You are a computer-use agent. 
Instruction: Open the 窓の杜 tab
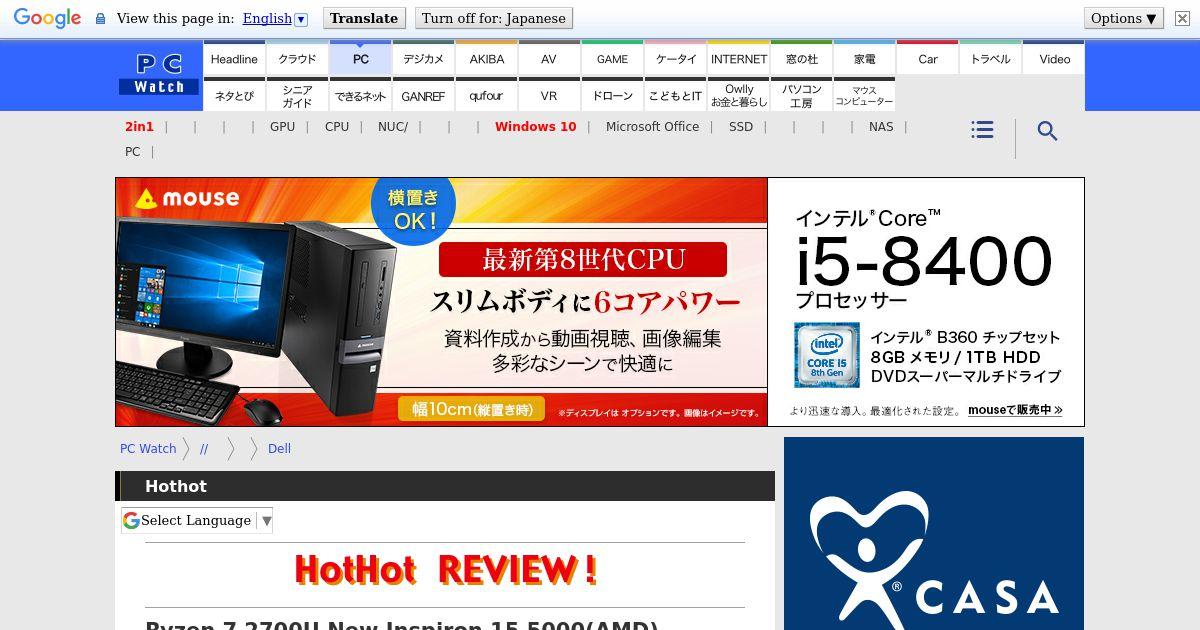coord(801,58)
